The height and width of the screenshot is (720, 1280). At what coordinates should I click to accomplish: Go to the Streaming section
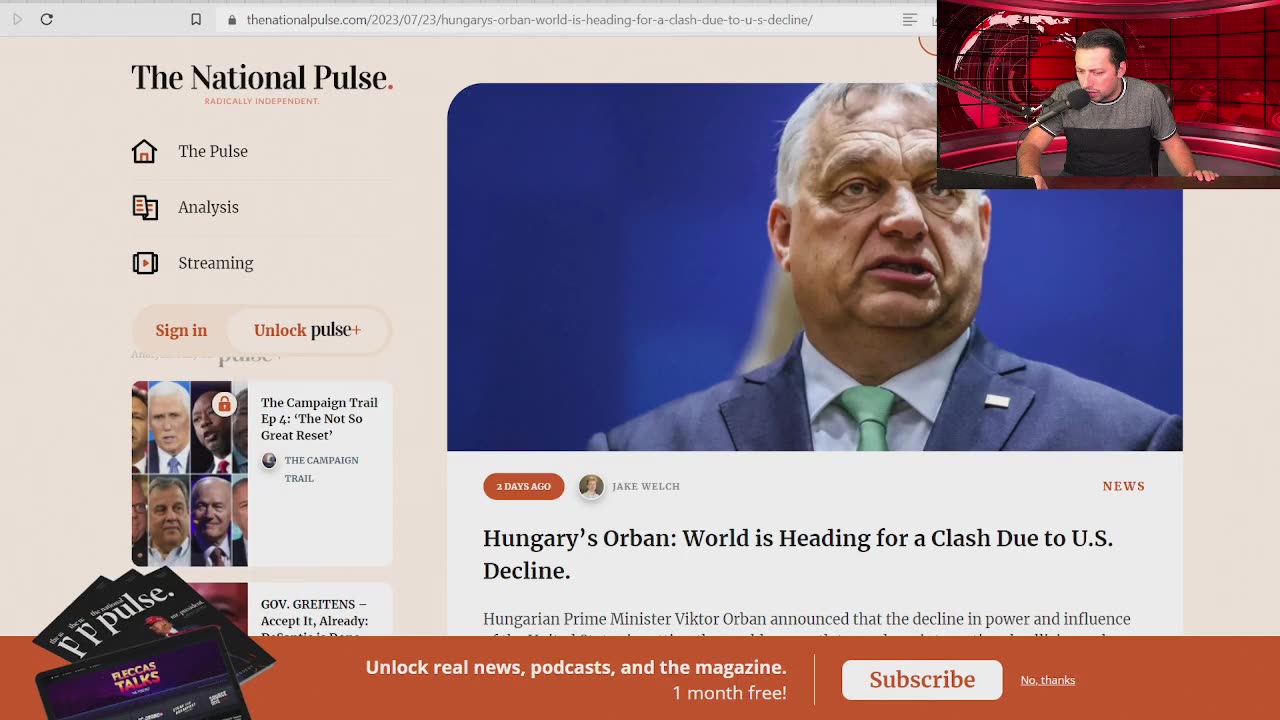(215, 263)
